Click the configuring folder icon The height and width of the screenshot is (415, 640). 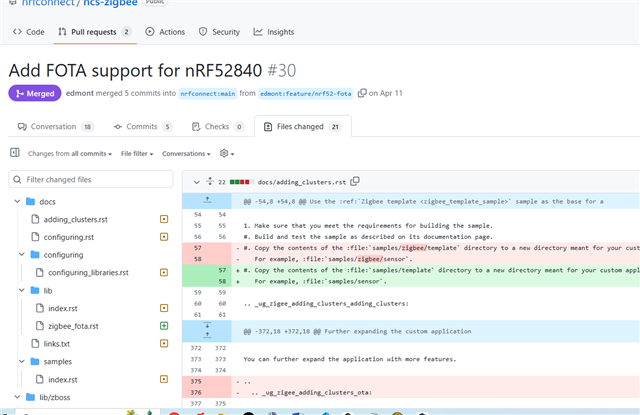[x=35, y=254]
